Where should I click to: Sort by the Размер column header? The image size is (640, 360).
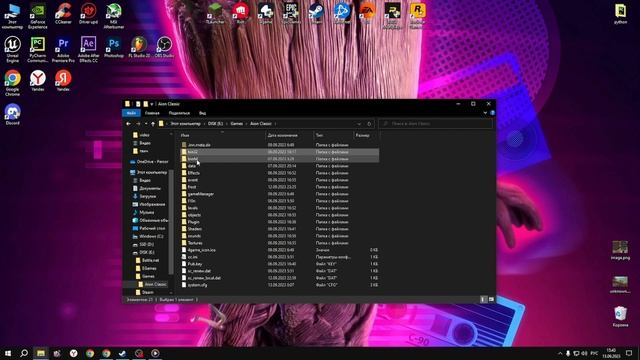click(x=366, y=135)
